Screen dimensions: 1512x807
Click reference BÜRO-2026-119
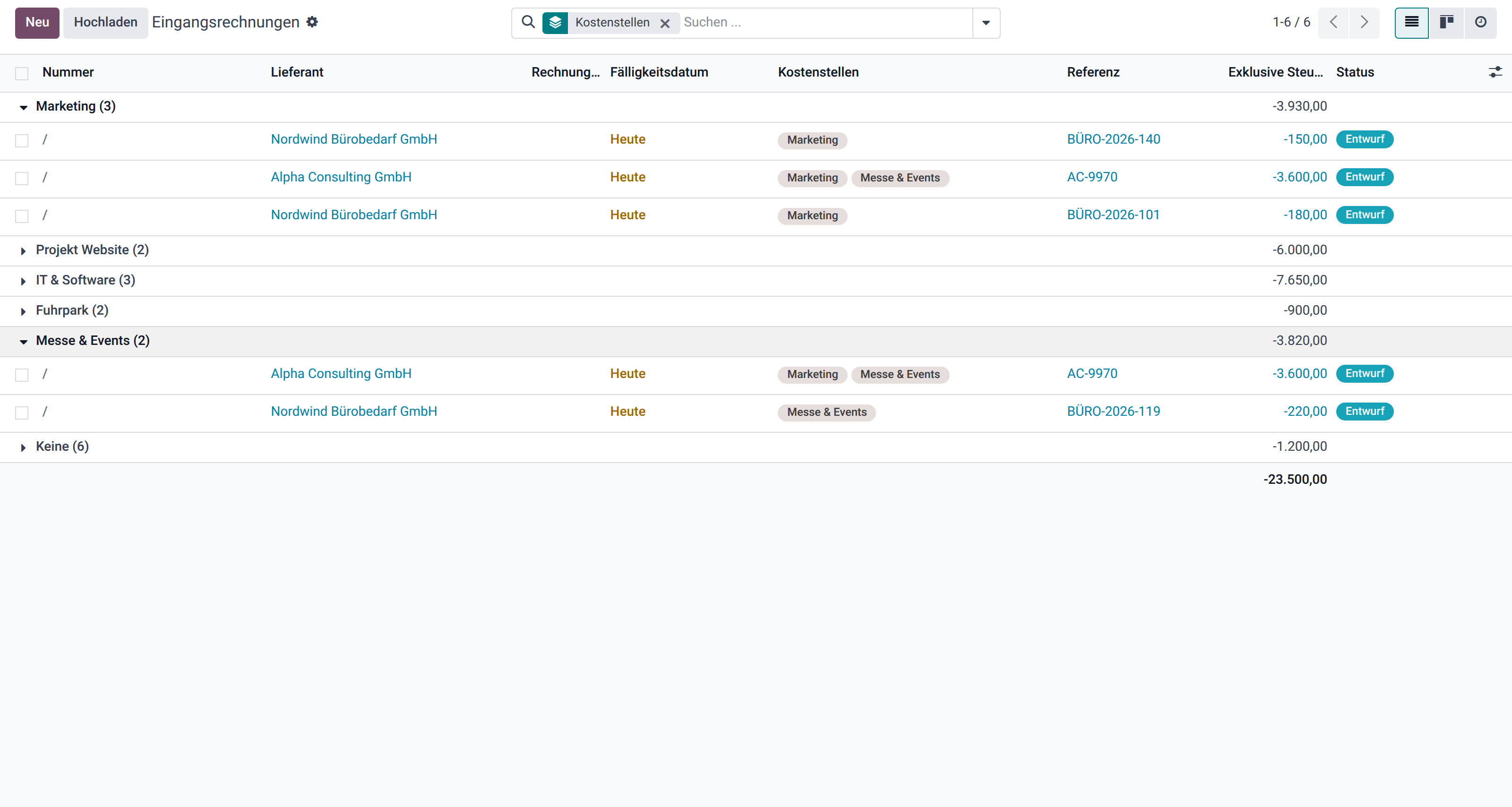click(1114, 412)
